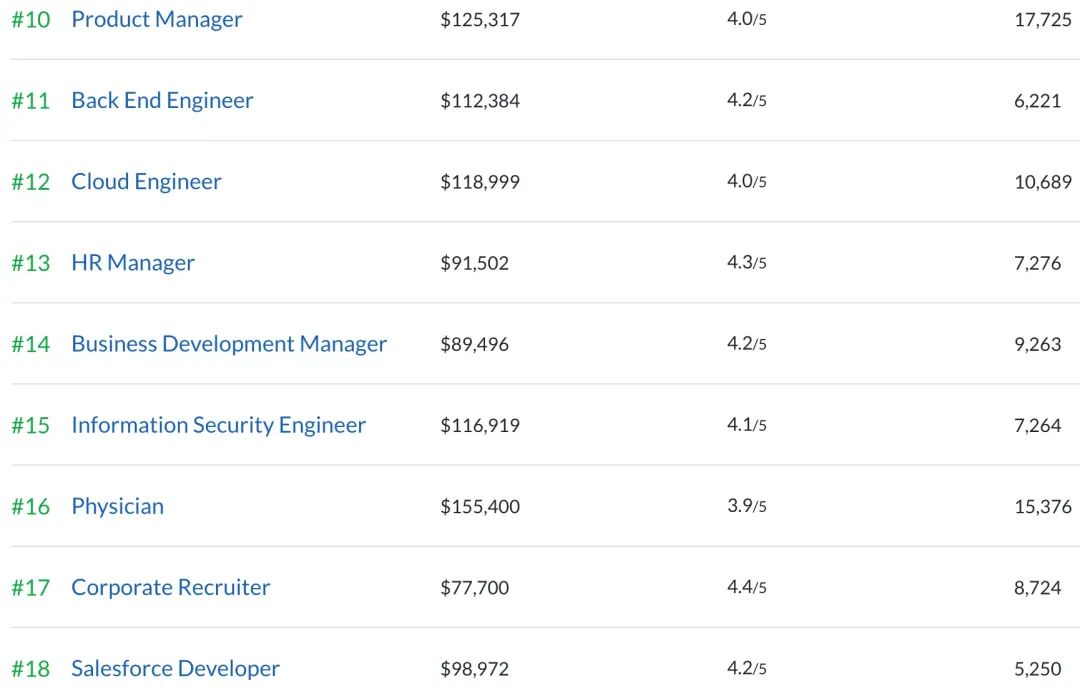The image size is (1080, 698).
Task: Click the 10,689 Cloud Engineer openings
Action: [1042, 182]
